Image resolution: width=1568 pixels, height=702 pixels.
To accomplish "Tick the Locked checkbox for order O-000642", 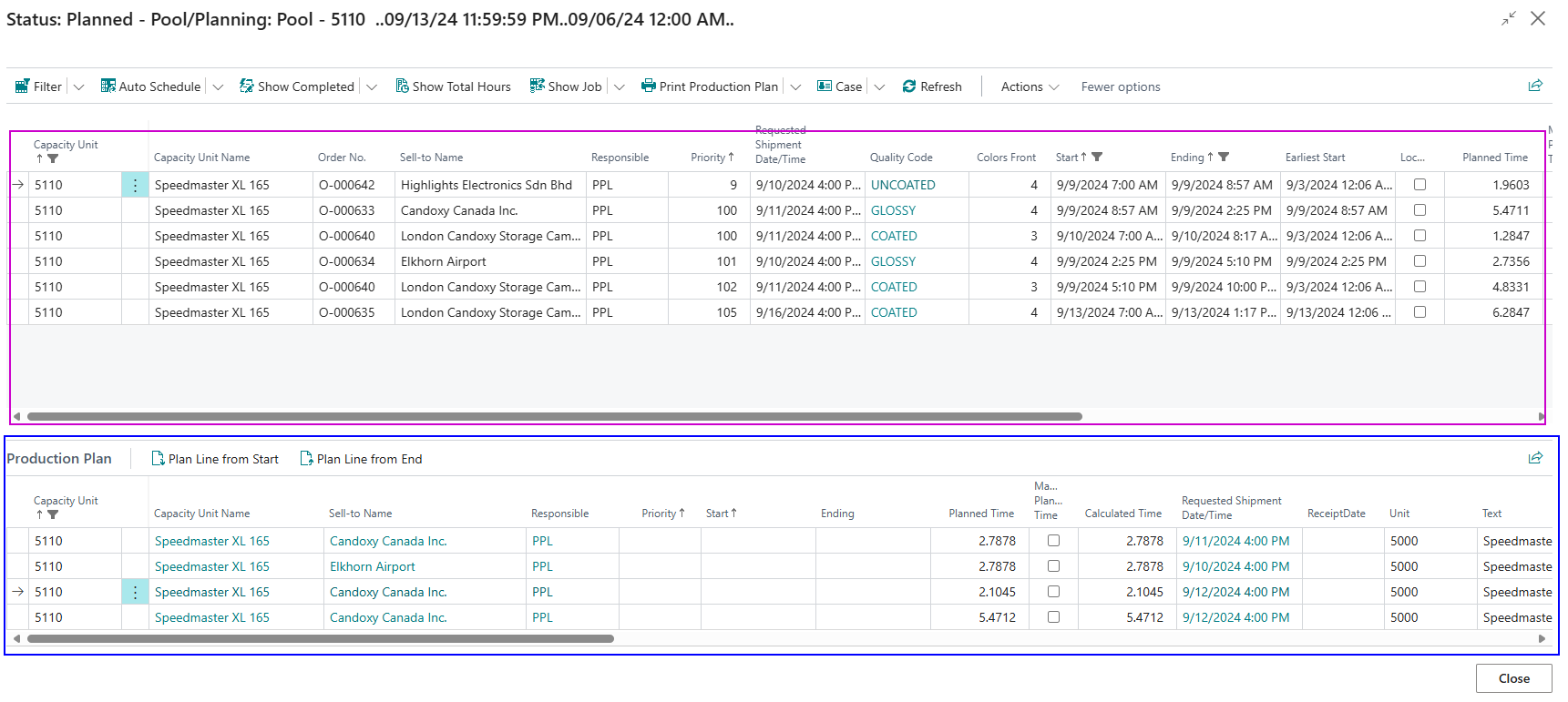I will pos(1419,185).
